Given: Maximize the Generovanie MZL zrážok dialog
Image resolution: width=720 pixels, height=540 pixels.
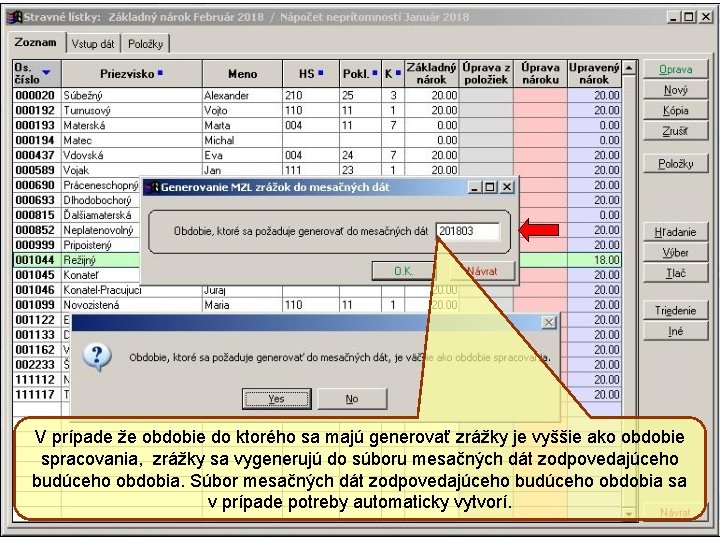Looking at the screenshot, I should (490, 187).
